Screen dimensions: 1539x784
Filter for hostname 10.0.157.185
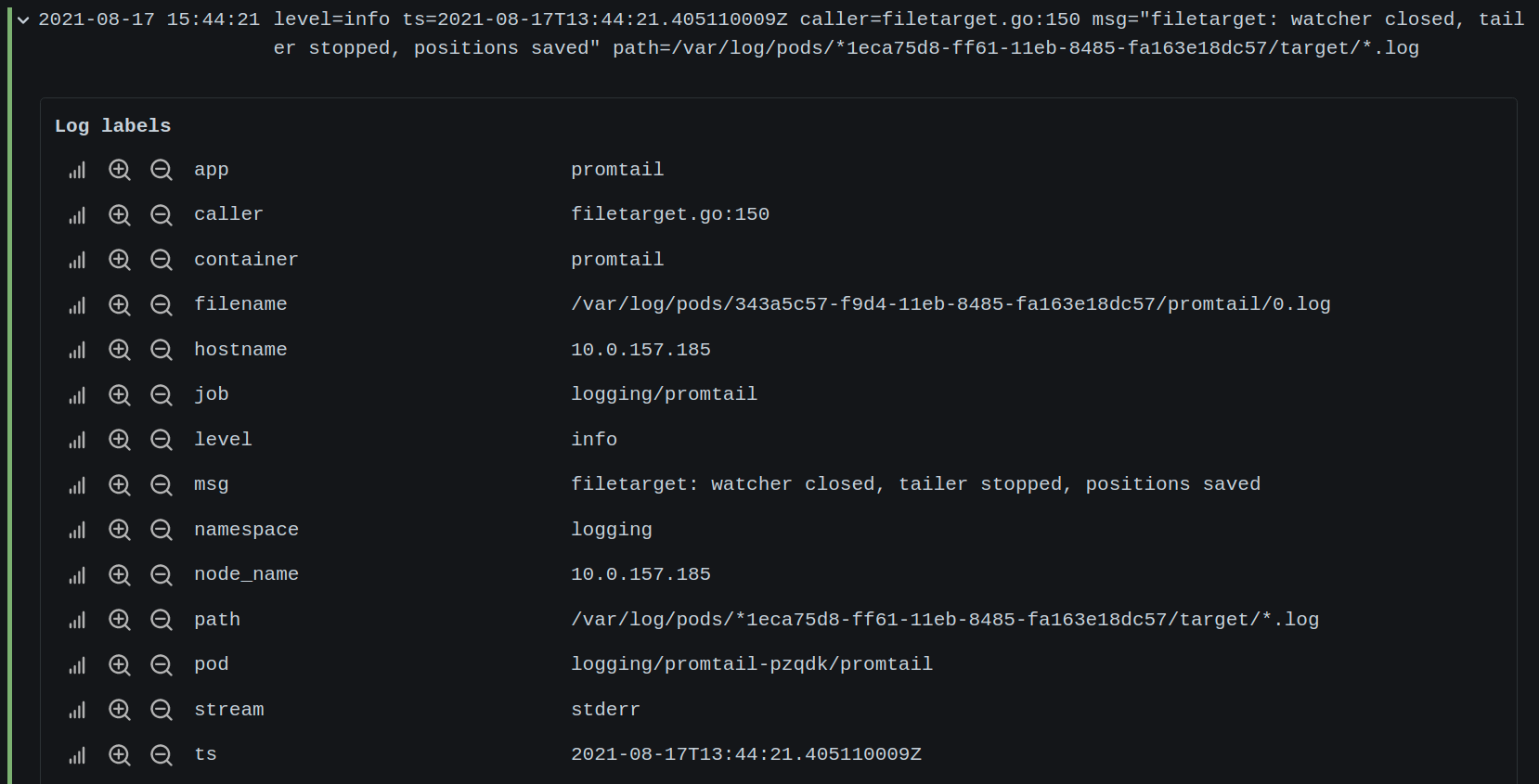tap(120, 350)
